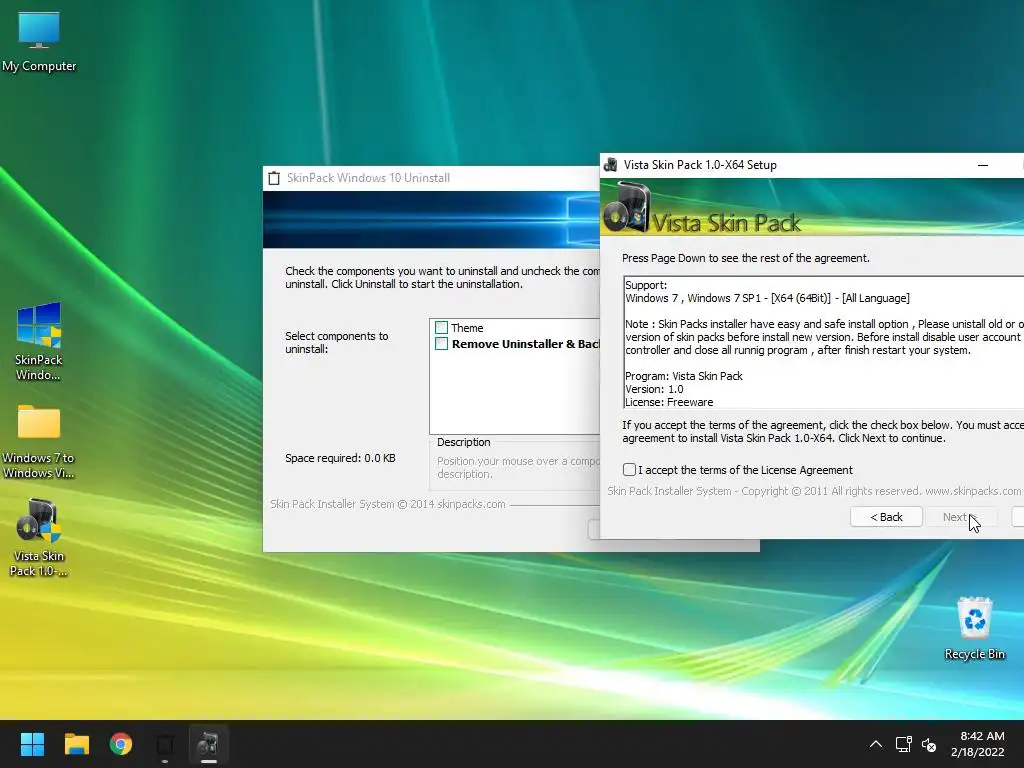Open the Start menu from the taskbar

(x=32, y=744)
